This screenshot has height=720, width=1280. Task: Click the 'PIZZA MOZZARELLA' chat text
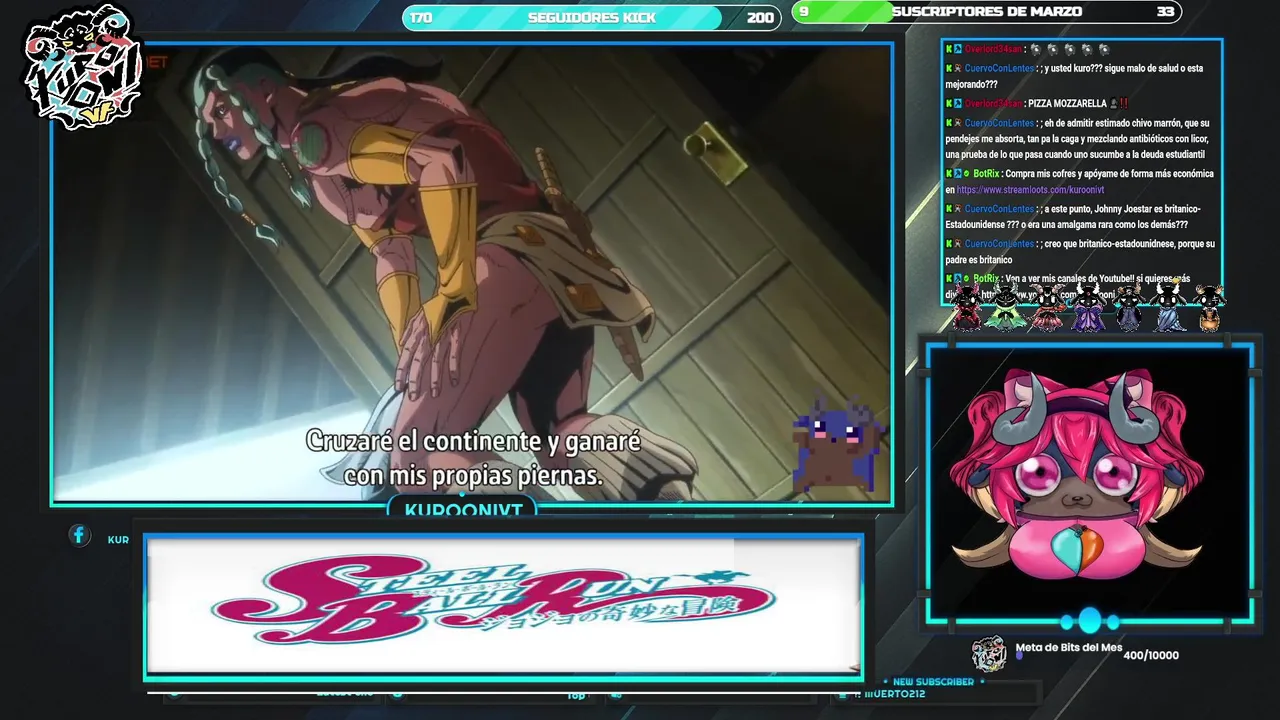1068,103
